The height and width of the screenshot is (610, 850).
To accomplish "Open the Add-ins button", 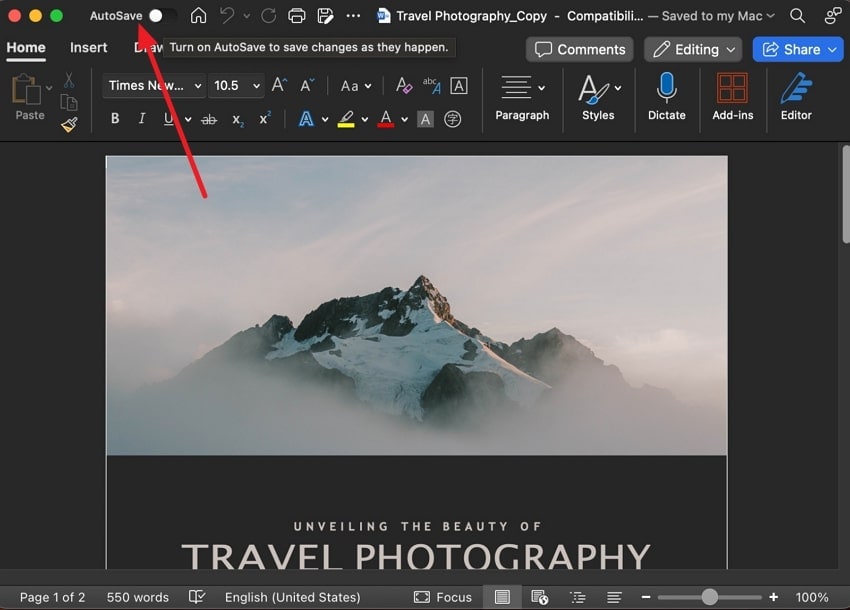I will click(732, 98).
